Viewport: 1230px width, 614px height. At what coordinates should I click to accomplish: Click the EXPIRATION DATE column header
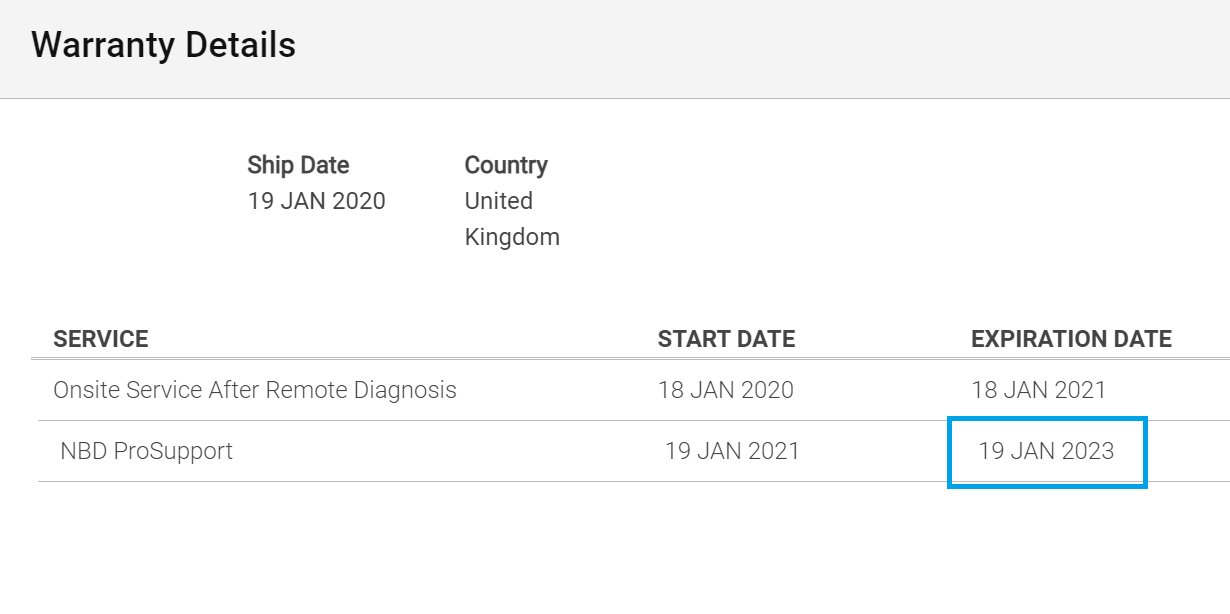pos(1071,339)
